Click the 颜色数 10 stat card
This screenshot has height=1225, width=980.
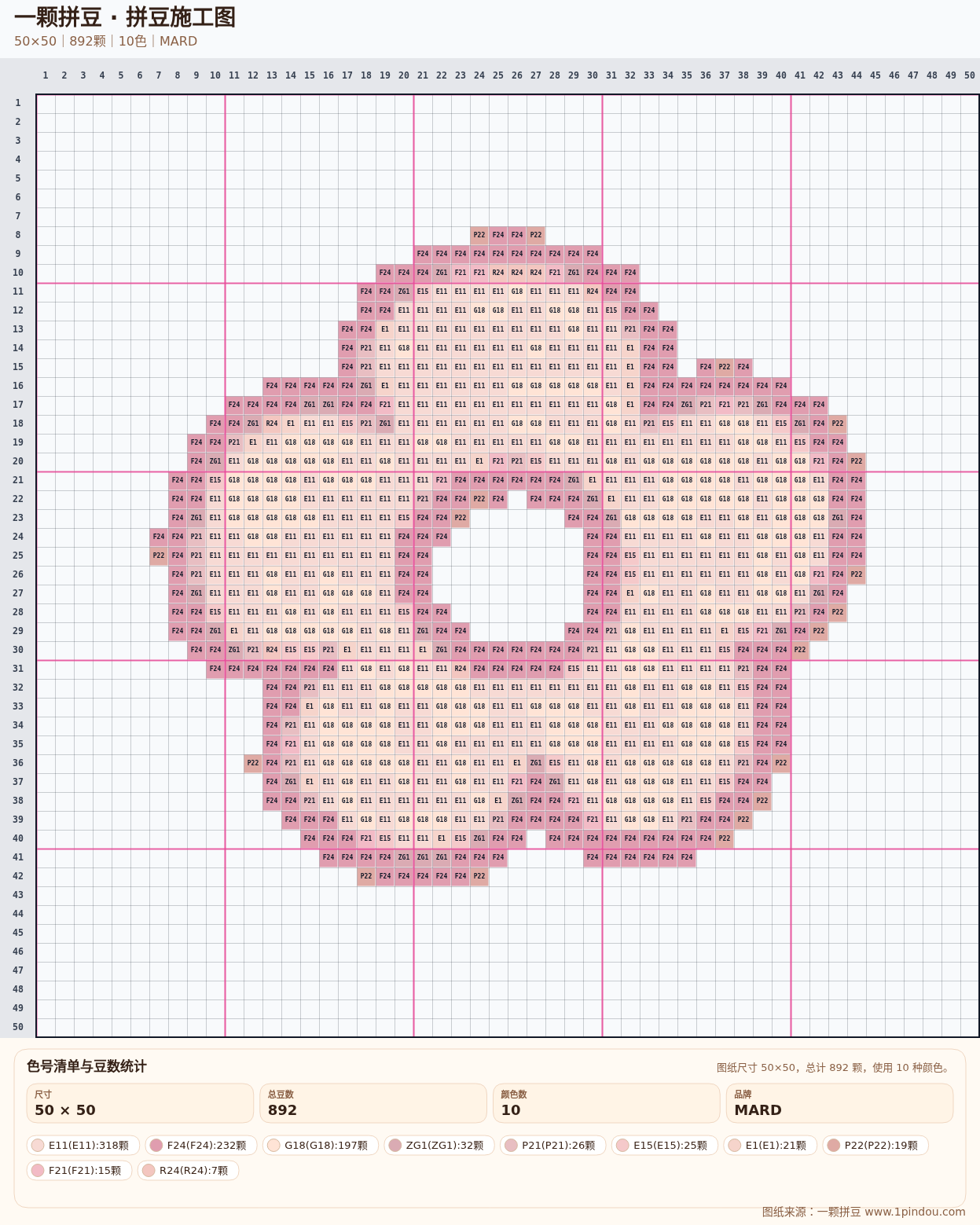click(x=606, y=1103)
